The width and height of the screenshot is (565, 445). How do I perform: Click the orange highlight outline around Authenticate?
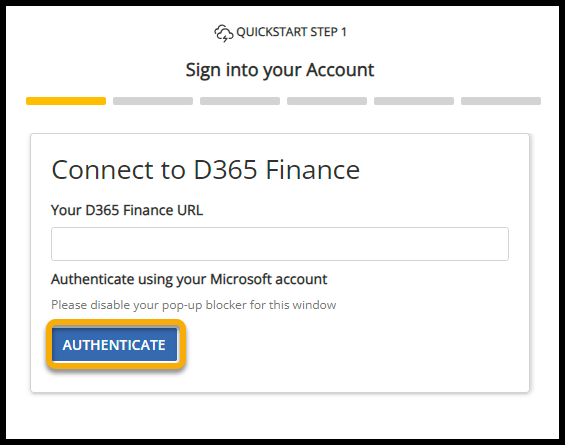(116, 322)
